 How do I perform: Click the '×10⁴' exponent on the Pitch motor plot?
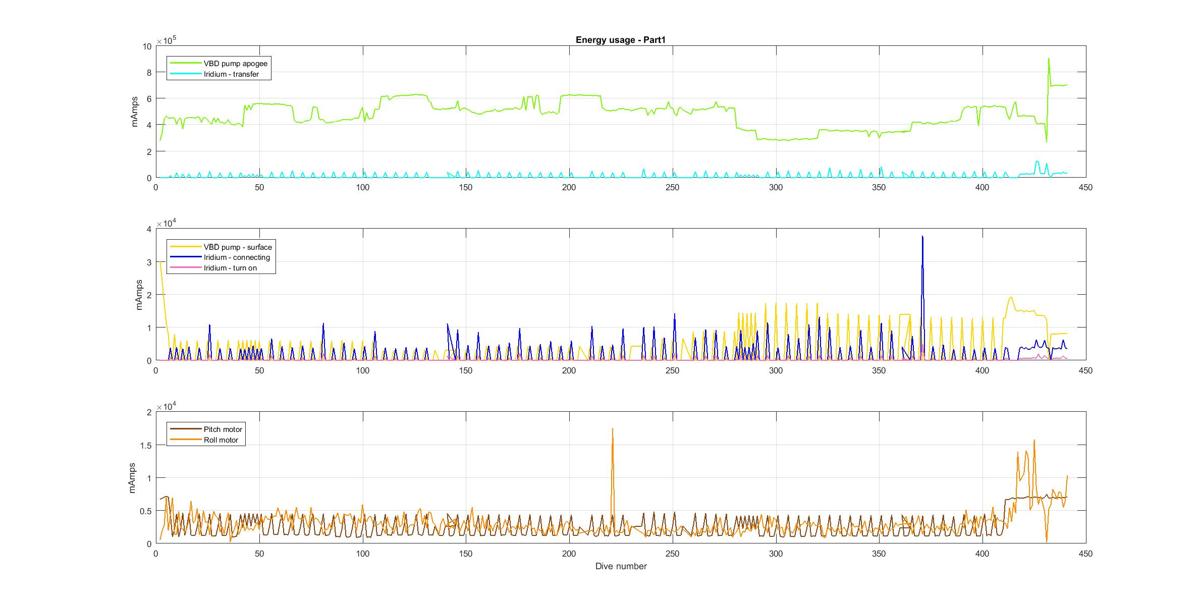coord(166,405)
